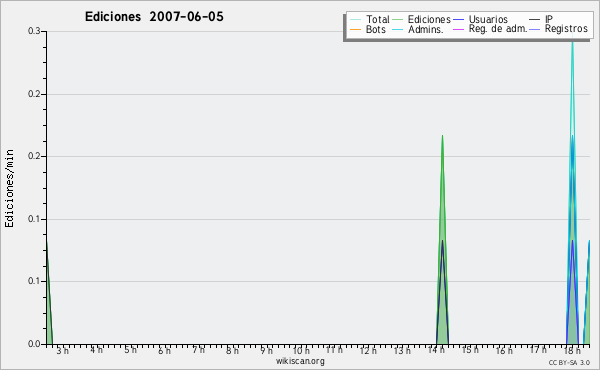
Task: Click the 18 h x-axis label
Action: click(x=572, y=350)
